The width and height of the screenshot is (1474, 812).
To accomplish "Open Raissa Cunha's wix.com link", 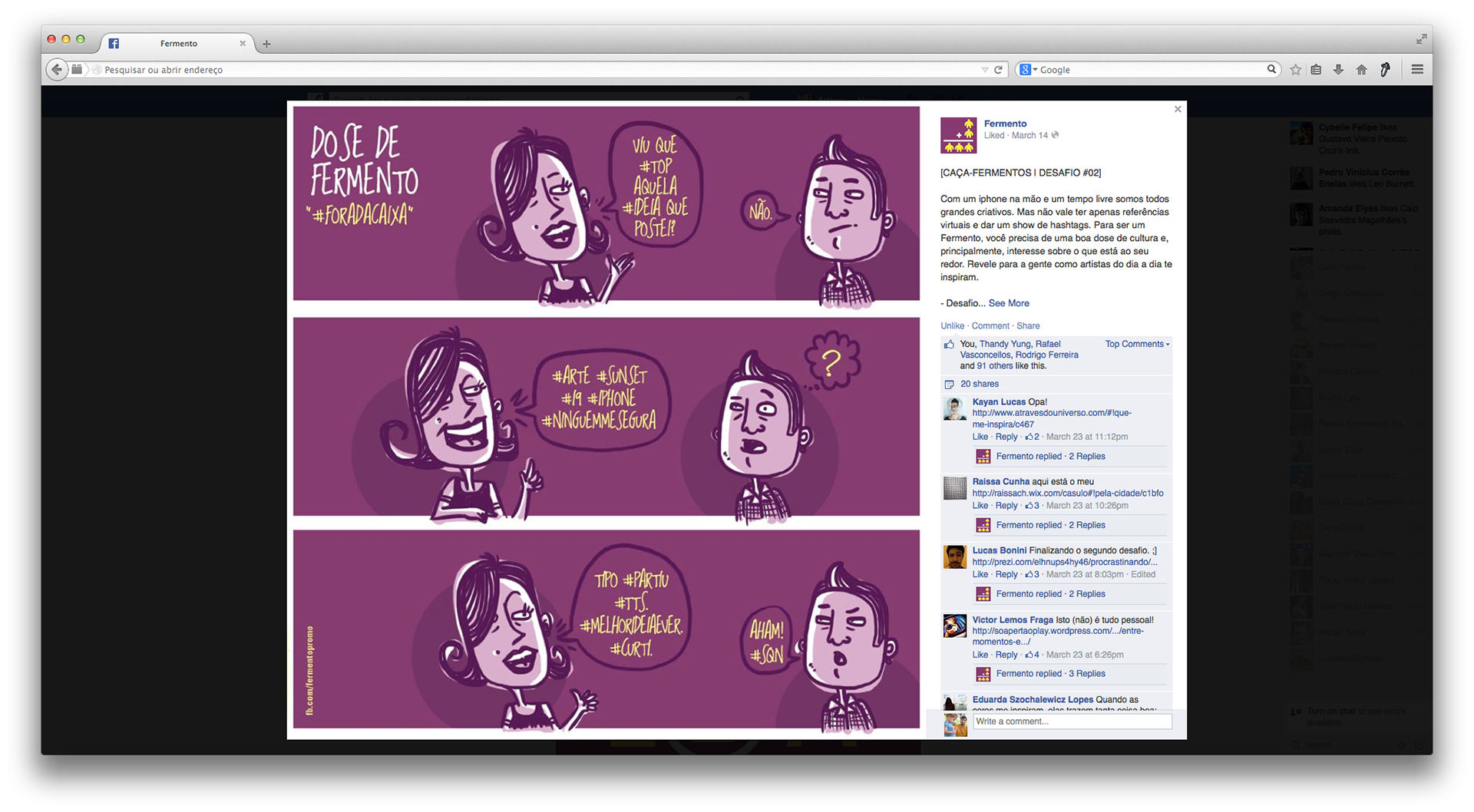I will point(1068,493).
